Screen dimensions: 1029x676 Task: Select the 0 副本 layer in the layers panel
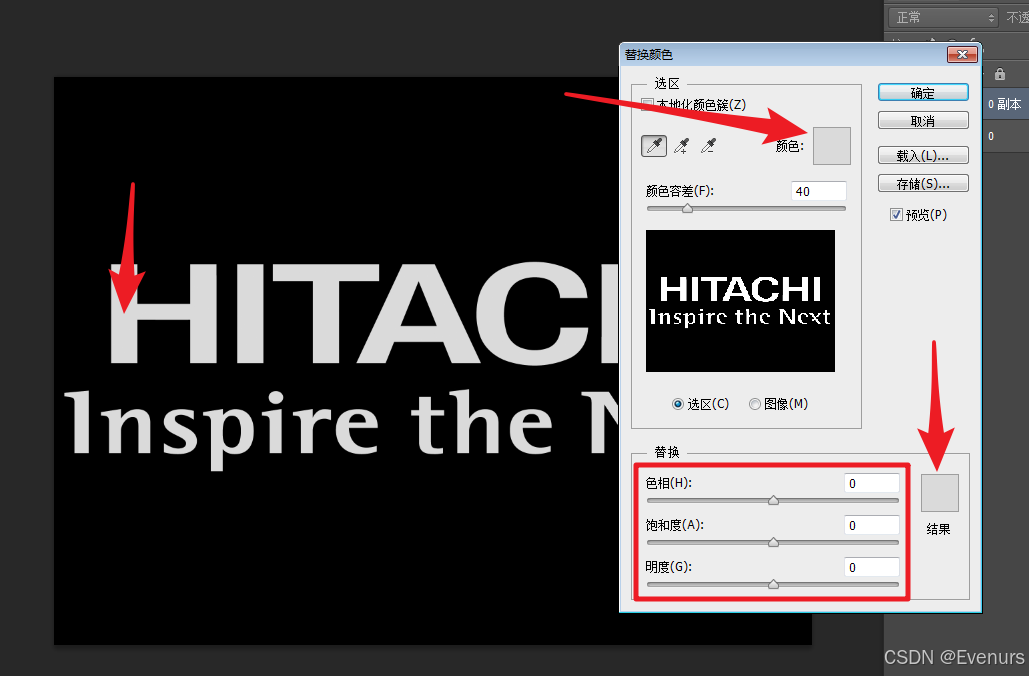[x=1005, y=104]
